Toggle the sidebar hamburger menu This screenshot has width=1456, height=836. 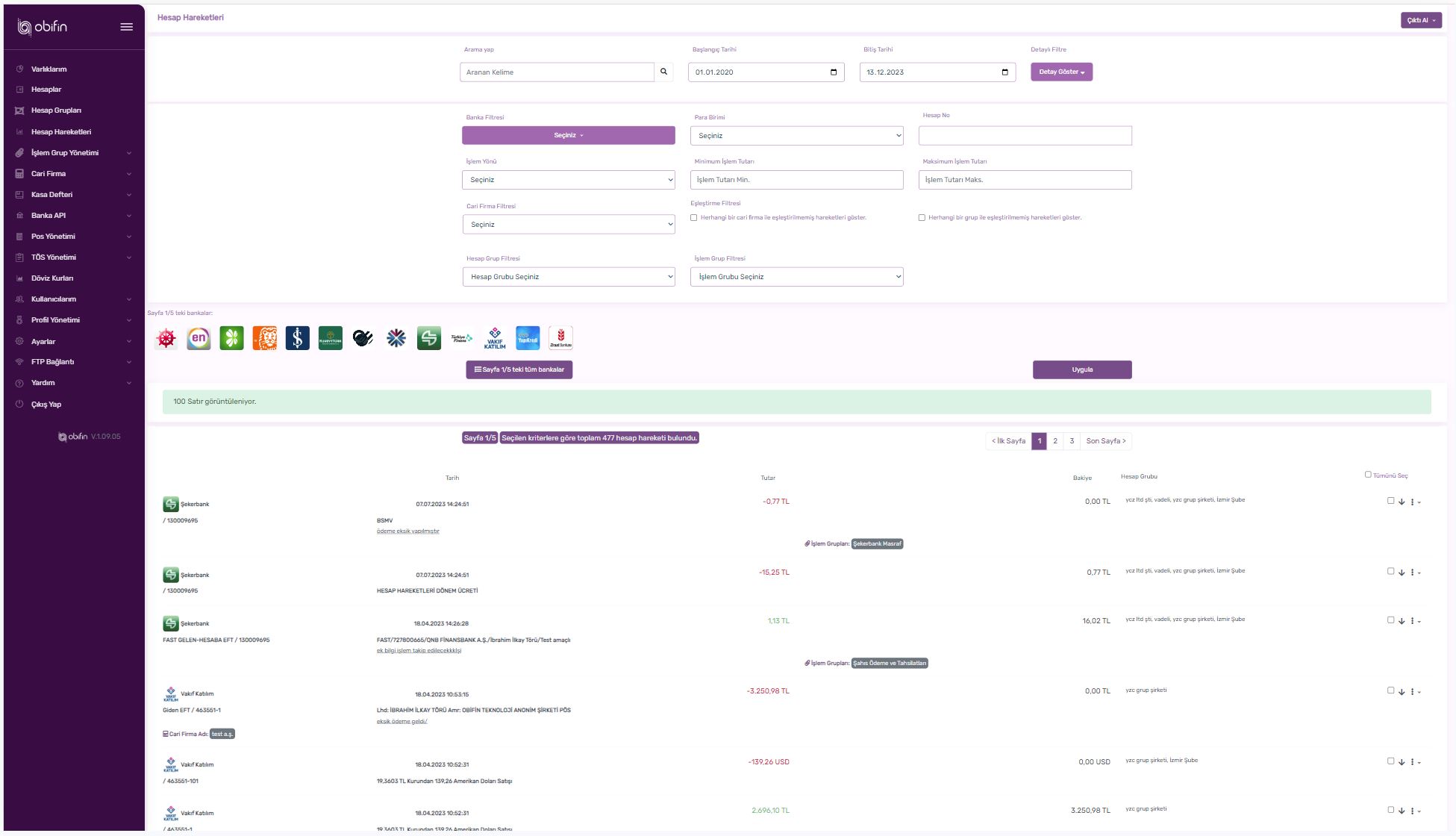127,27
